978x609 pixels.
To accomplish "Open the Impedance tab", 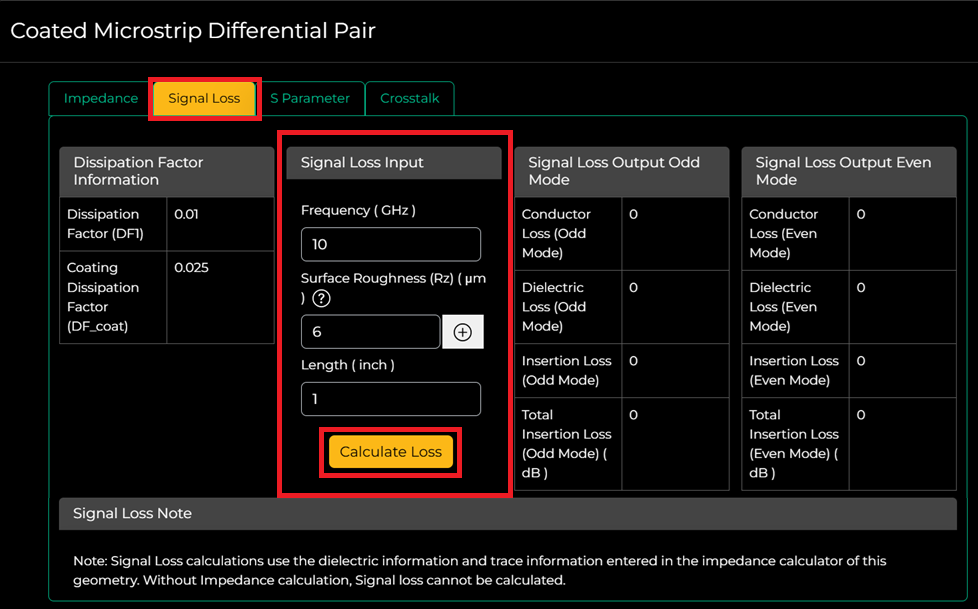I will [100, 99].
